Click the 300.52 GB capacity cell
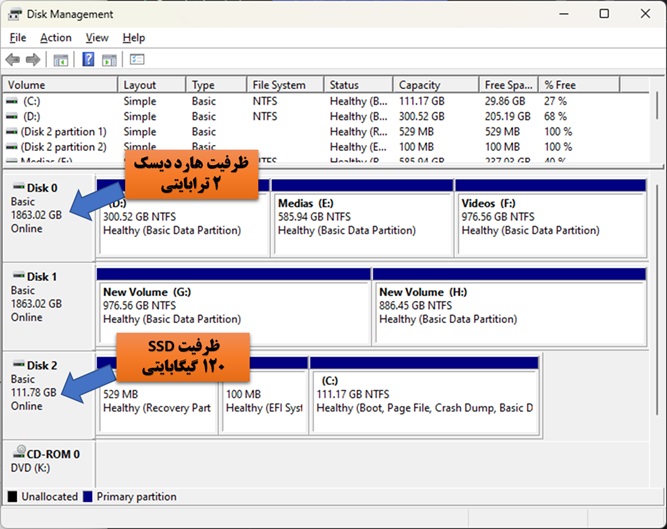Image resolution: width=667 pixels, height=529 pixels. 422,116
